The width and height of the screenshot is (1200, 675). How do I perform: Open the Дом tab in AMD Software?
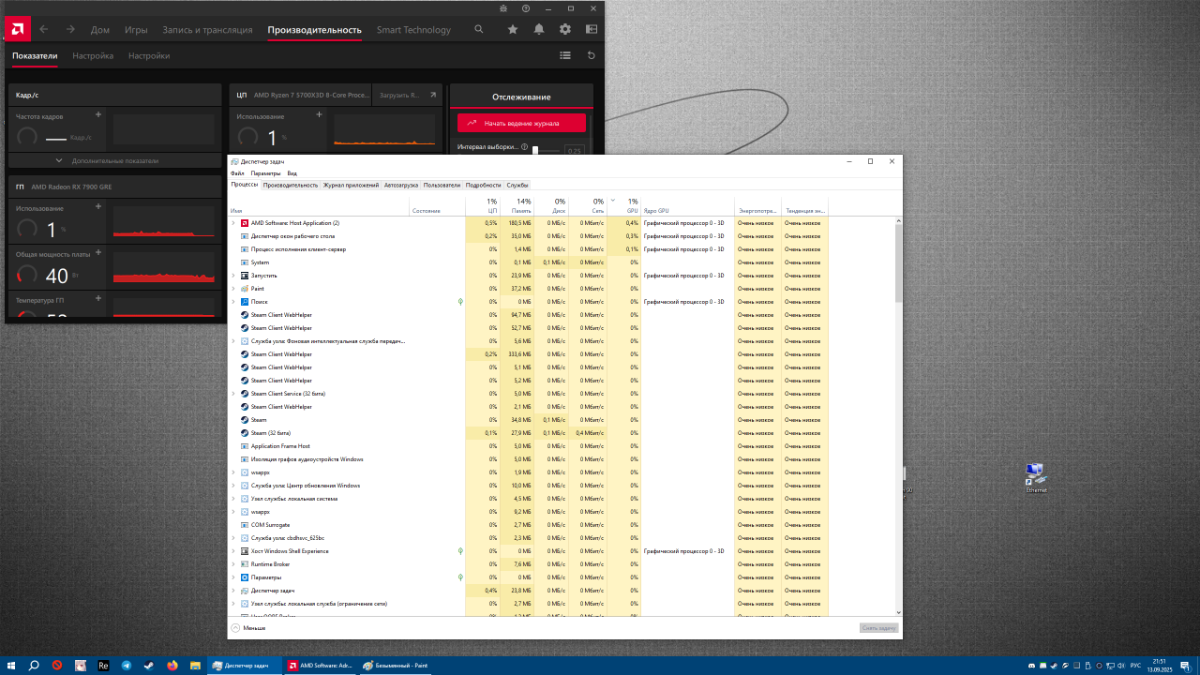pyautogui.click(x=100, y=30)
